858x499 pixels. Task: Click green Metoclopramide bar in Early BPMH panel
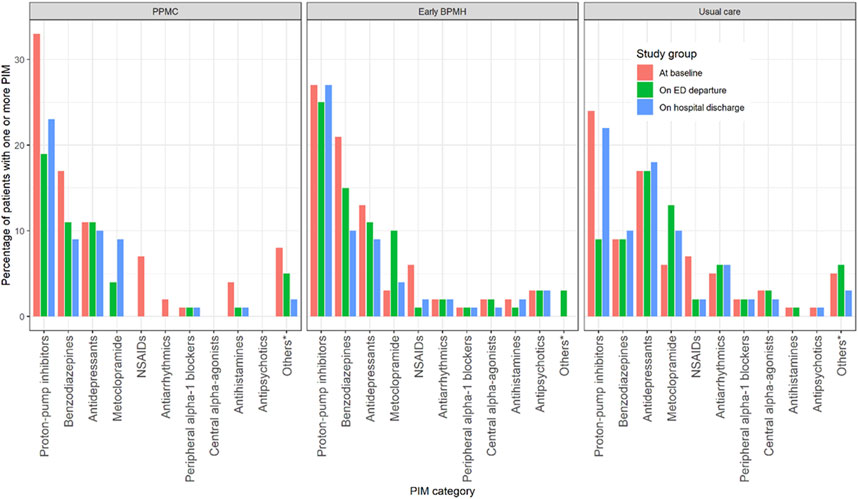pos(393,274)
